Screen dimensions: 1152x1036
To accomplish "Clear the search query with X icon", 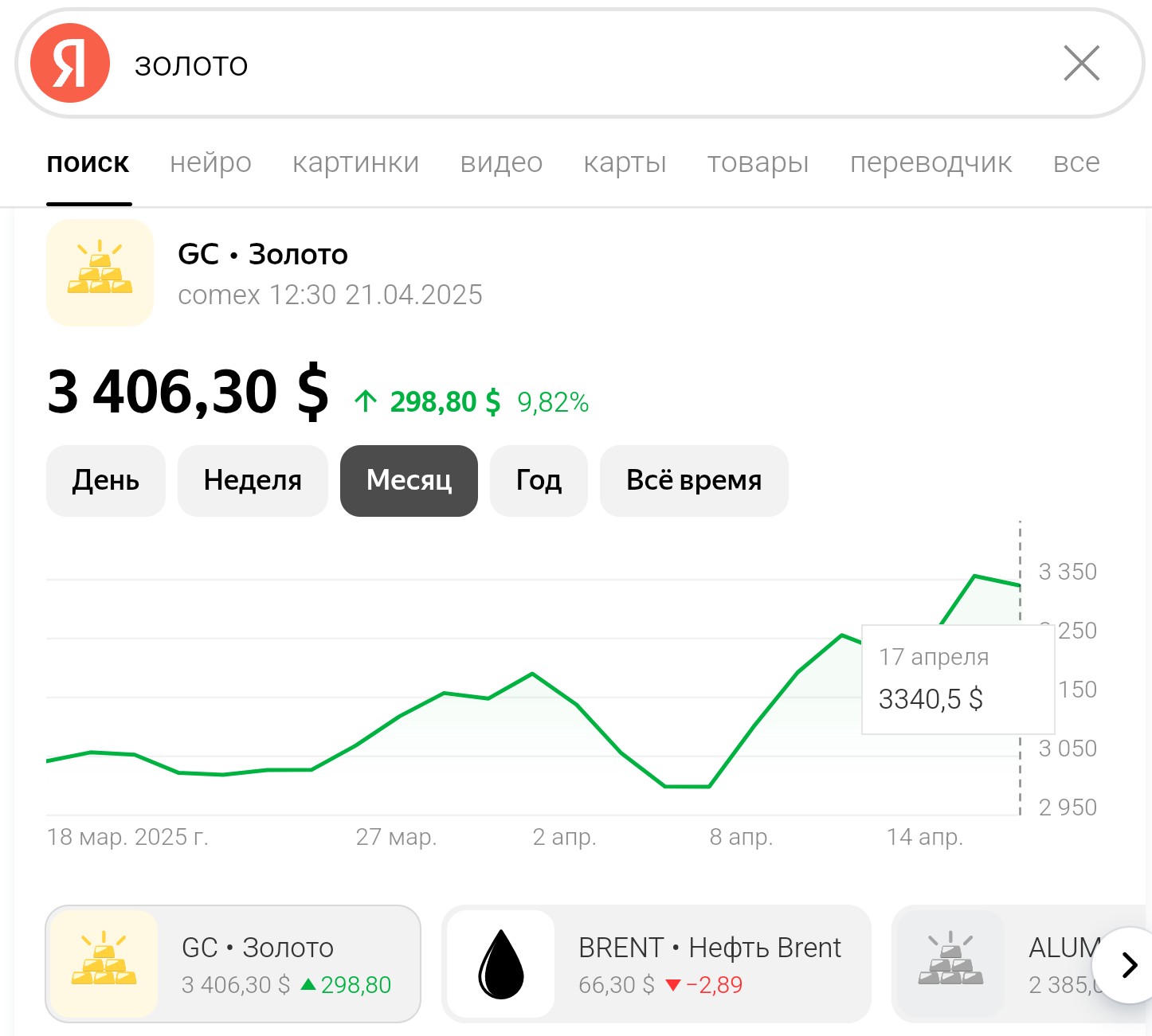I will 1081,64.
